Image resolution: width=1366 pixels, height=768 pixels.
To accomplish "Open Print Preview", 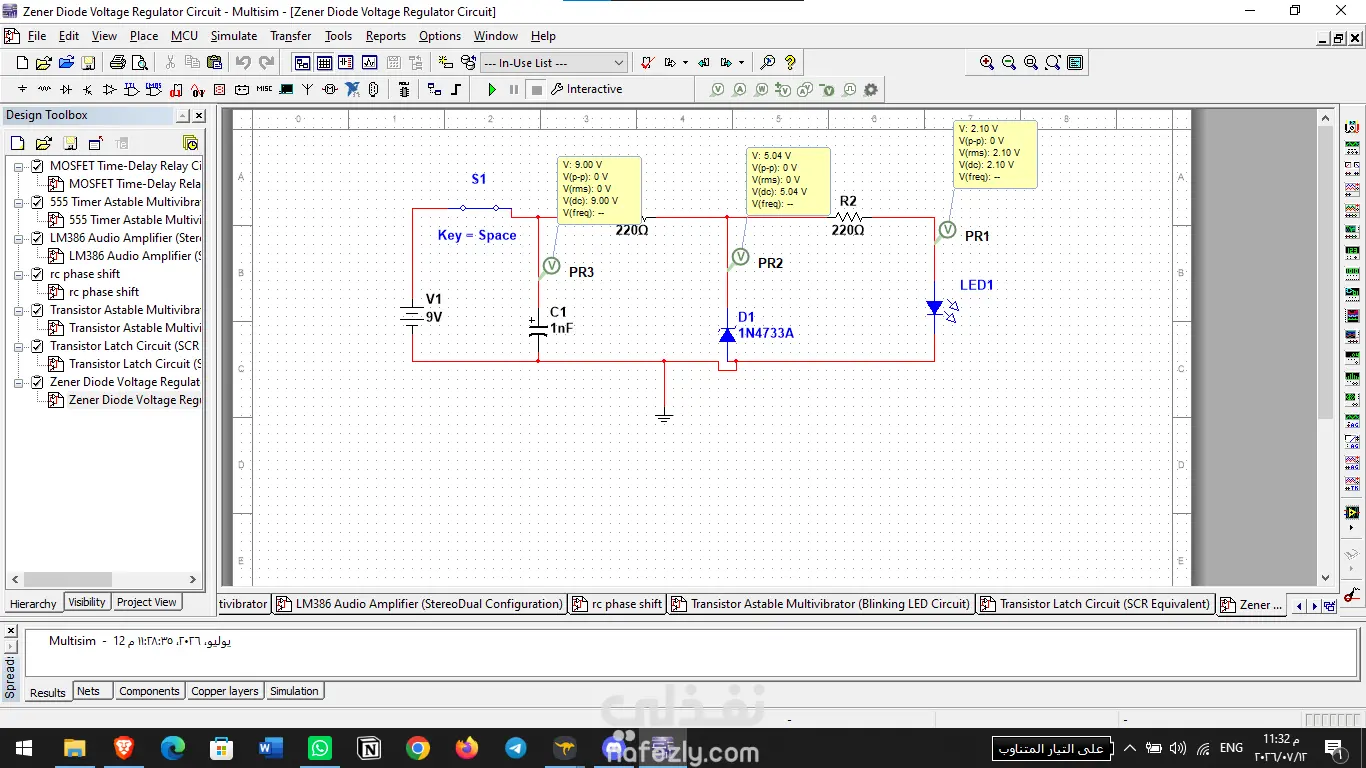I will [140, 62].
